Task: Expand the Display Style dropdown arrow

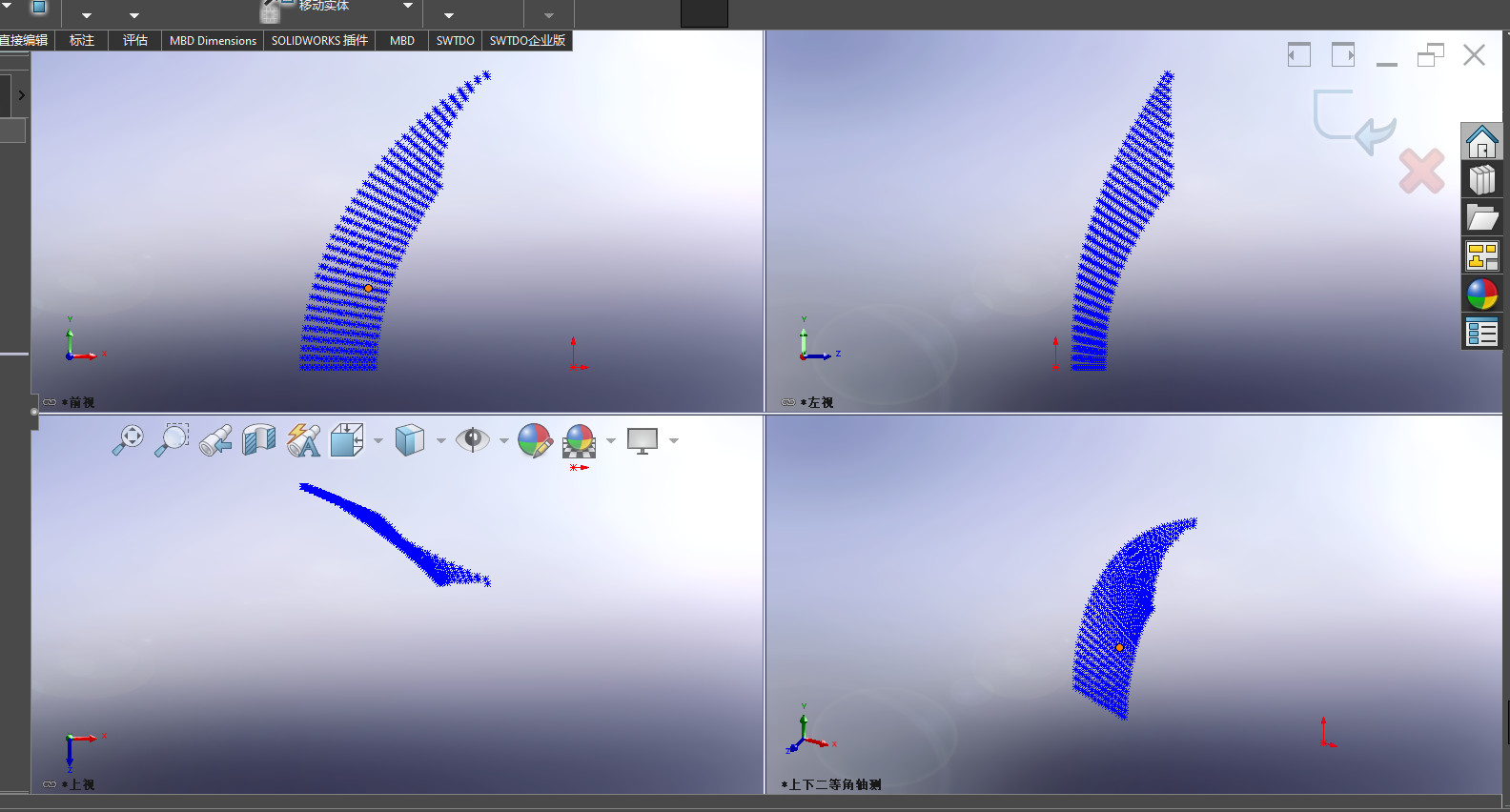Action: (440, 440)
